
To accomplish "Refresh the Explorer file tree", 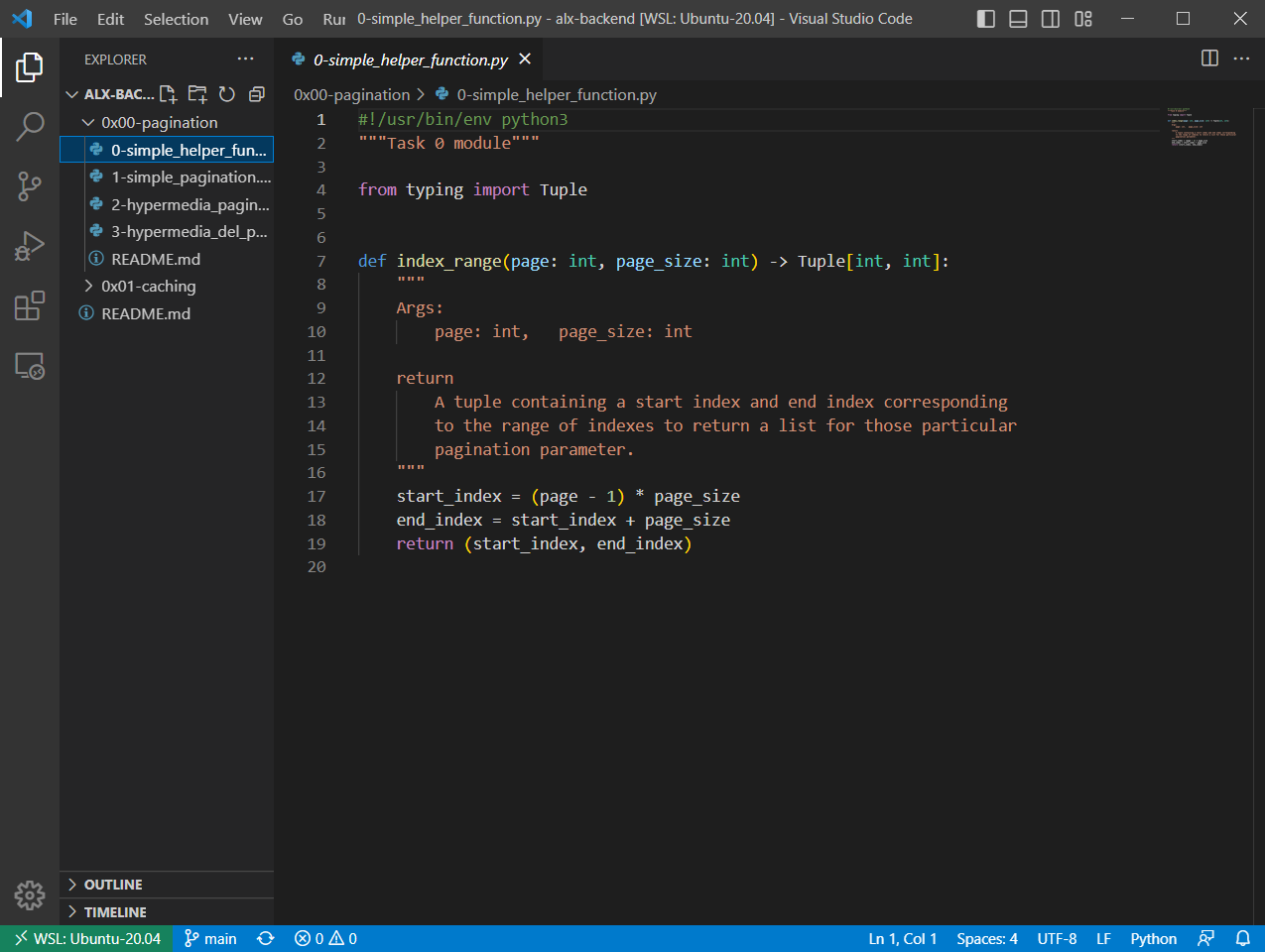I will [227, 94].
